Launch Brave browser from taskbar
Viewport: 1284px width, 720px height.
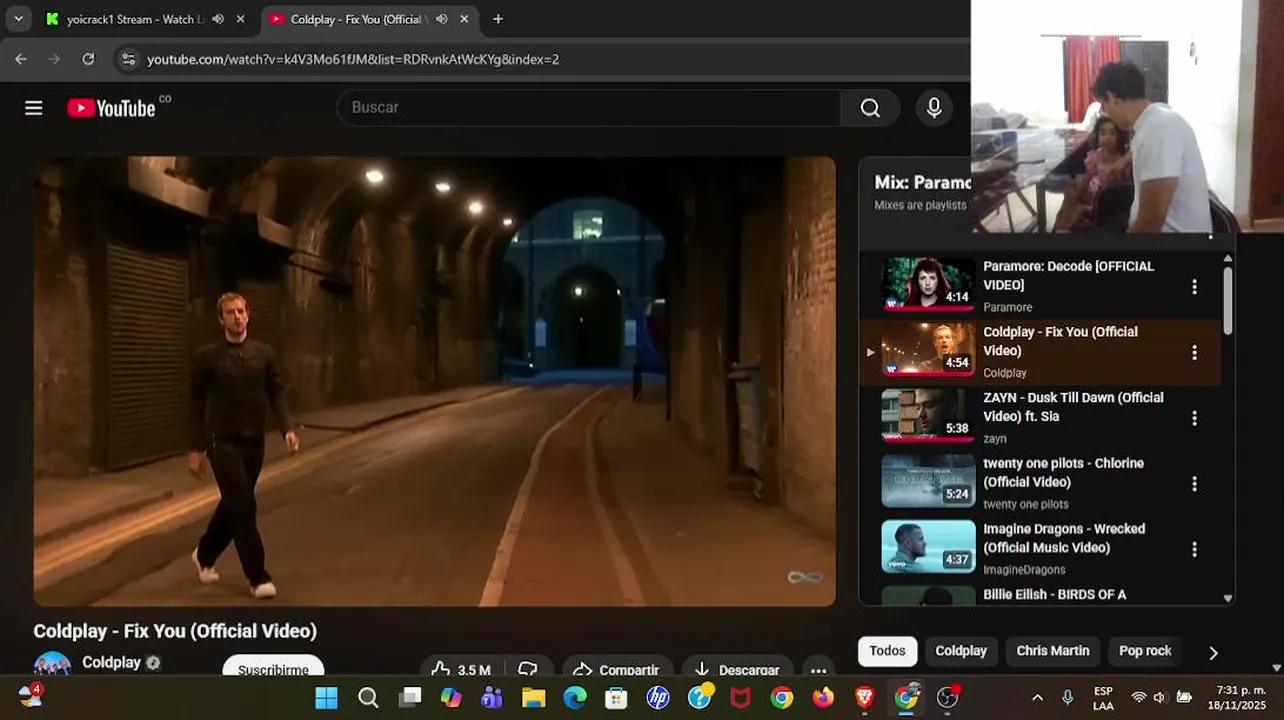864,698
